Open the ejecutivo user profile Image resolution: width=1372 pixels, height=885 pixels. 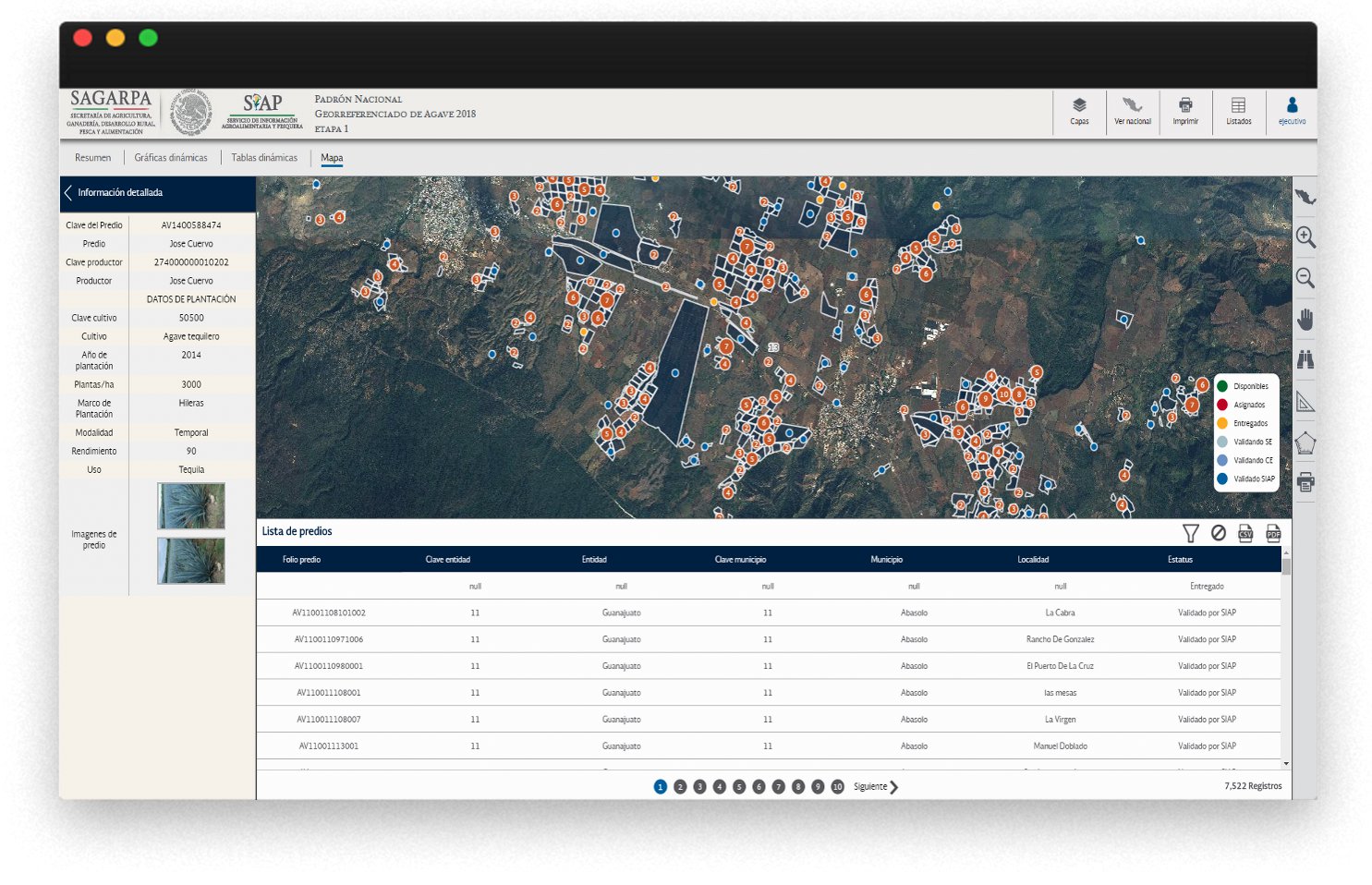click(x=1292, y=111)
